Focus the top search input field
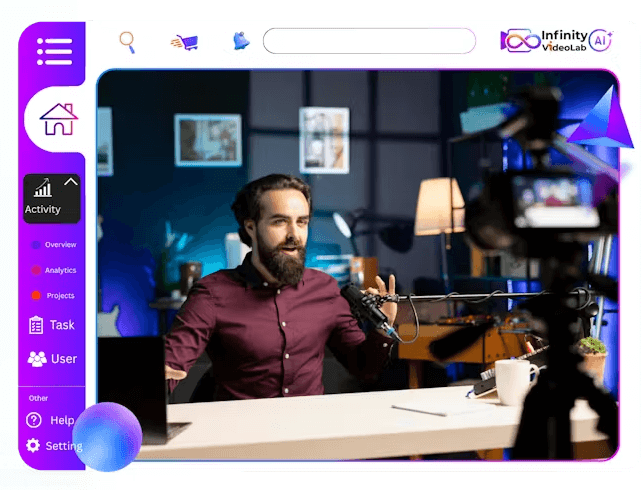 click(369, 41)
